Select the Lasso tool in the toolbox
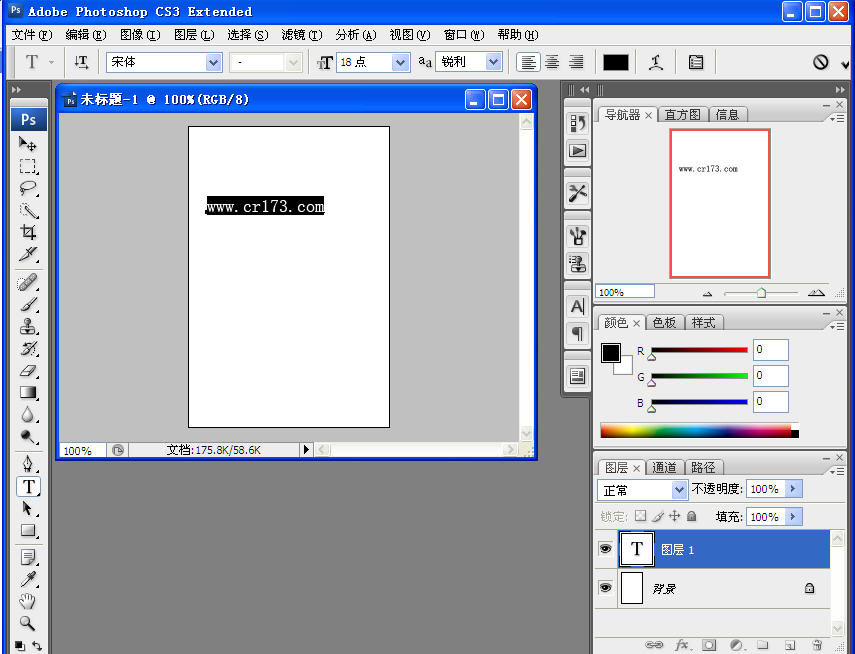 (x=29, y=188)
